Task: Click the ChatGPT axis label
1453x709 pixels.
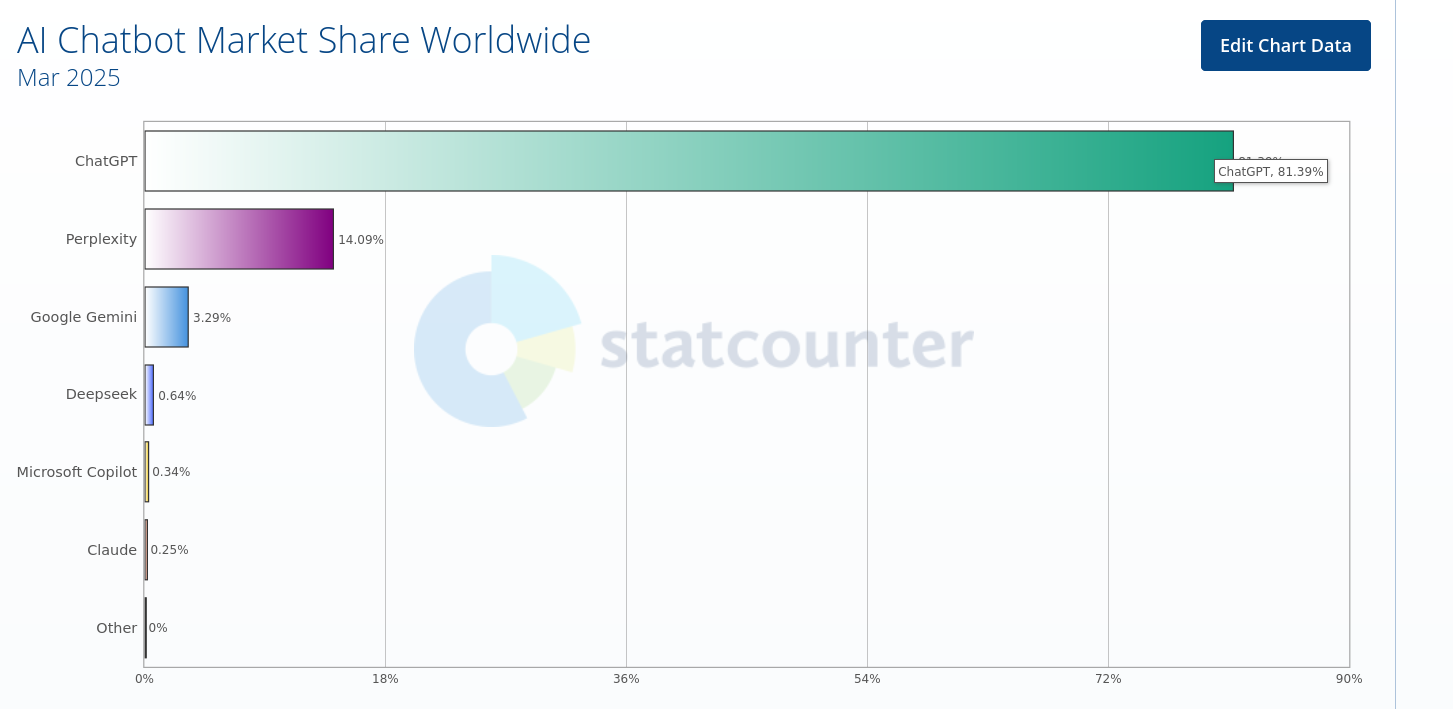Action: pos(106,161)
